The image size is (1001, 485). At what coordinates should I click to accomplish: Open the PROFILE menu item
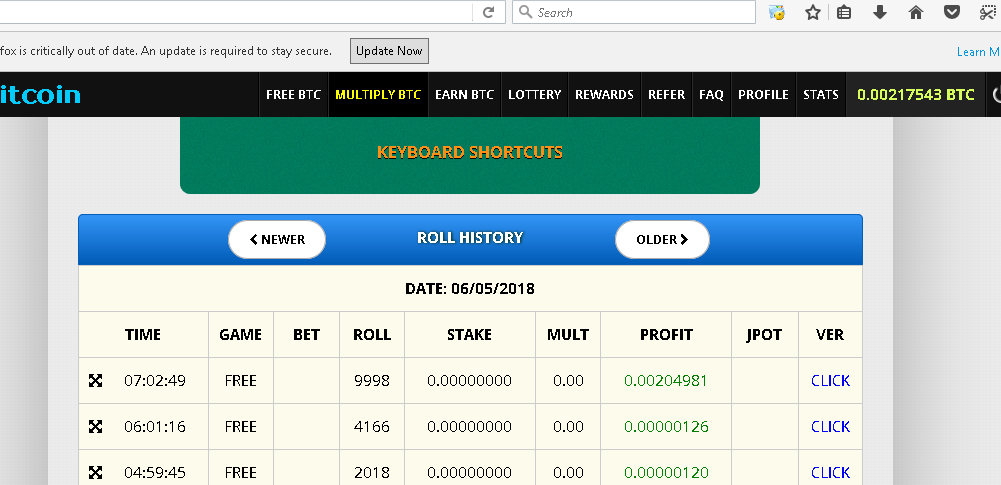point(764,94)
